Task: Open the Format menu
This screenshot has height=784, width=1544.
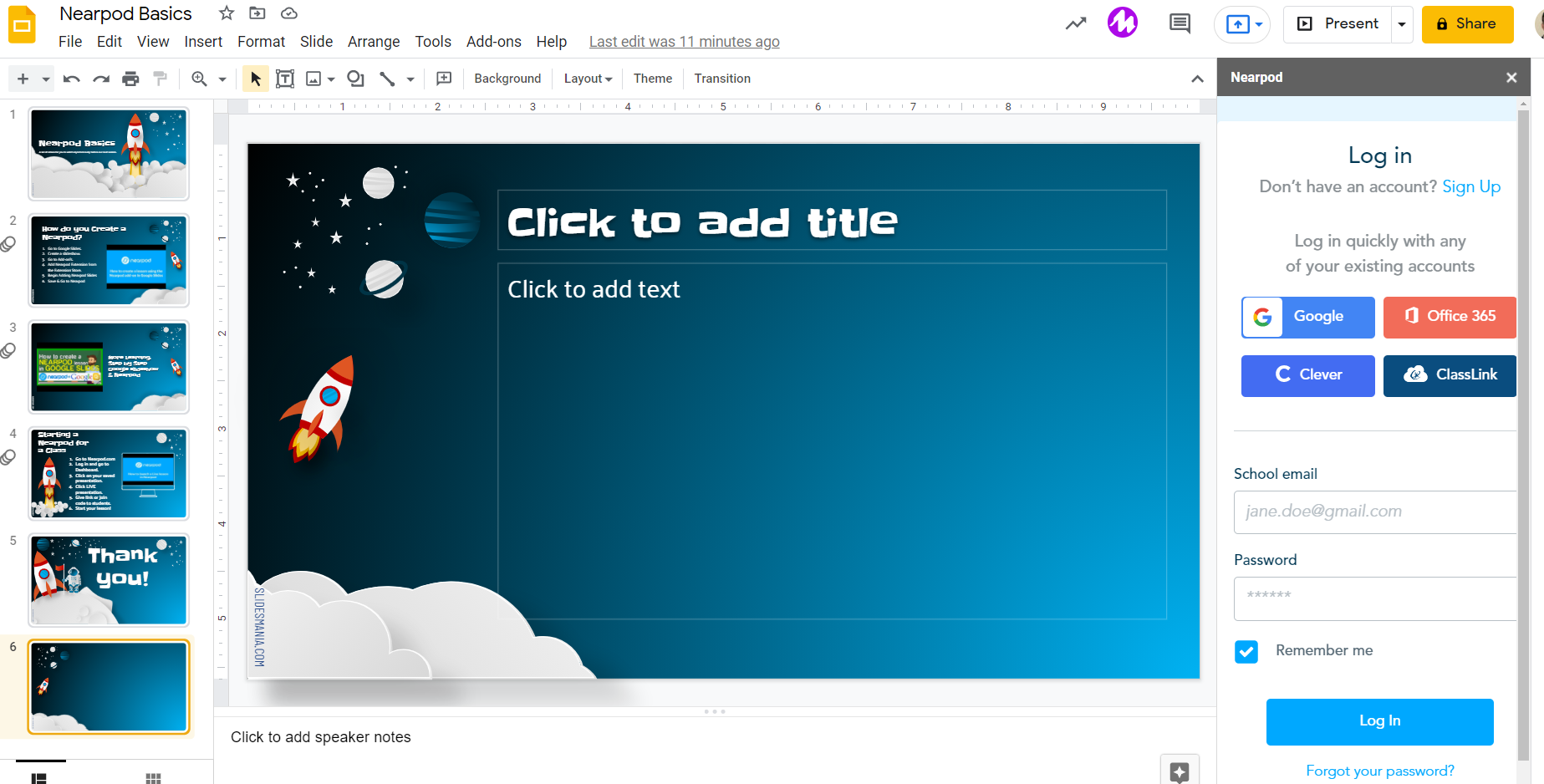Action: 261,42
